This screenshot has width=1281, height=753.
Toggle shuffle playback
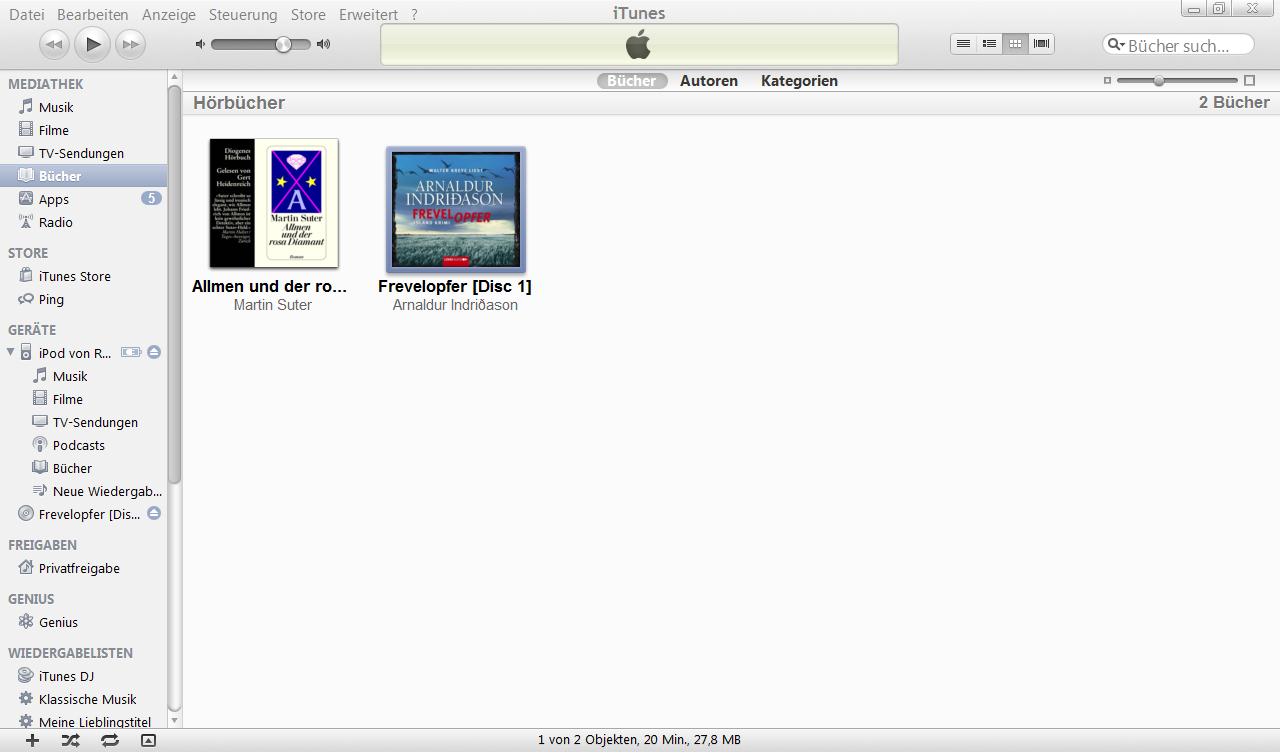(70, 740)
